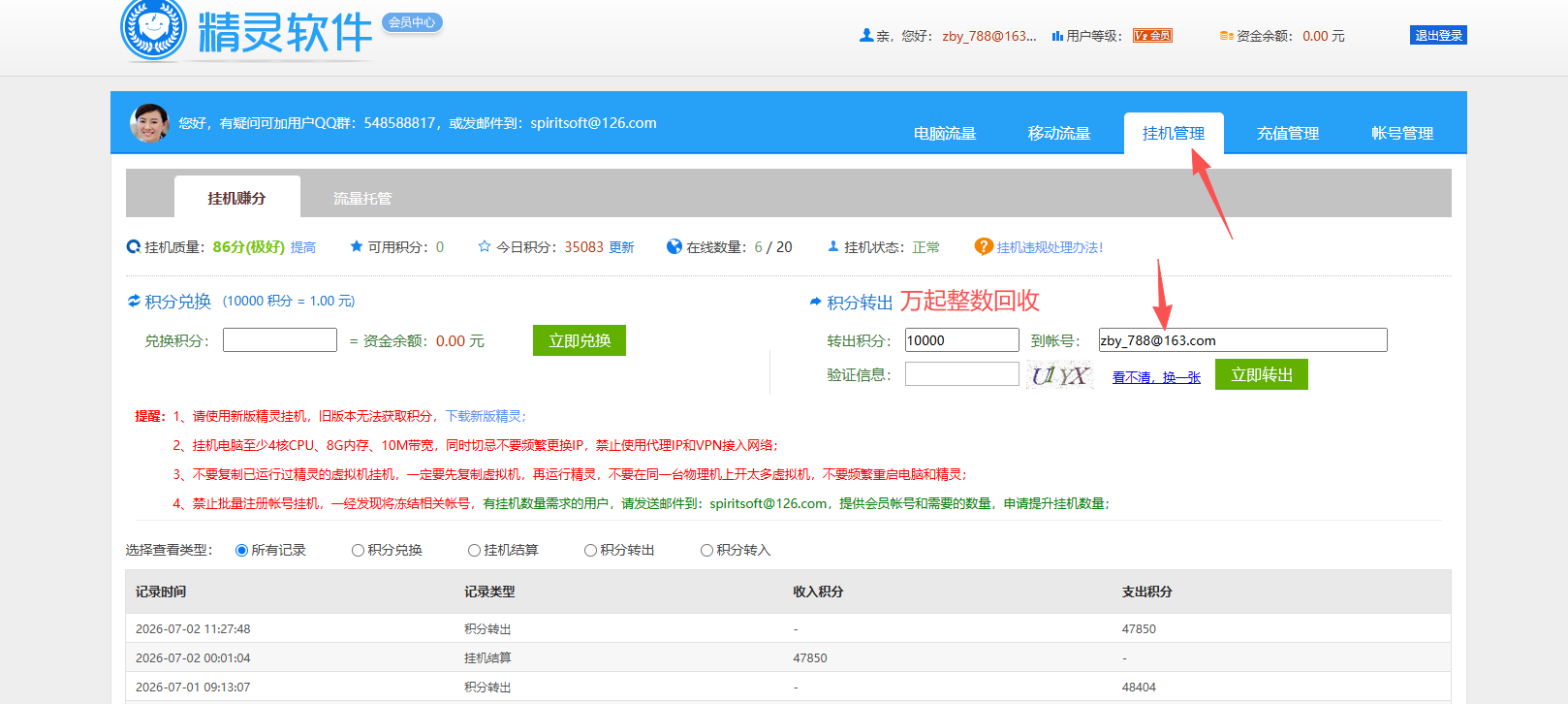Image resolution: width=1568 pixels, height=704 pixels.
Task: Select the 积分转入 radio button
Action: [706, 550]
